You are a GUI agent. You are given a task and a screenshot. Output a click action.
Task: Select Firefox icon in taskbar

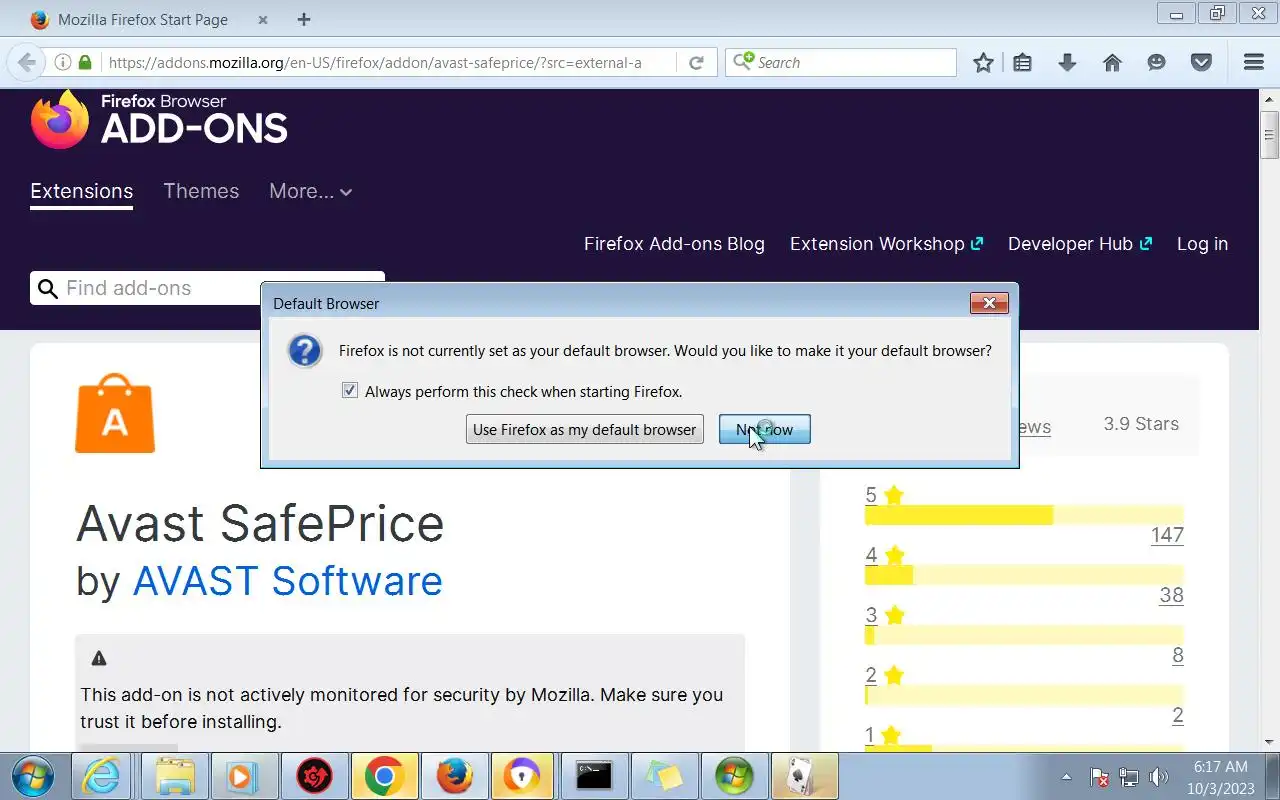[x=454, y=776]
